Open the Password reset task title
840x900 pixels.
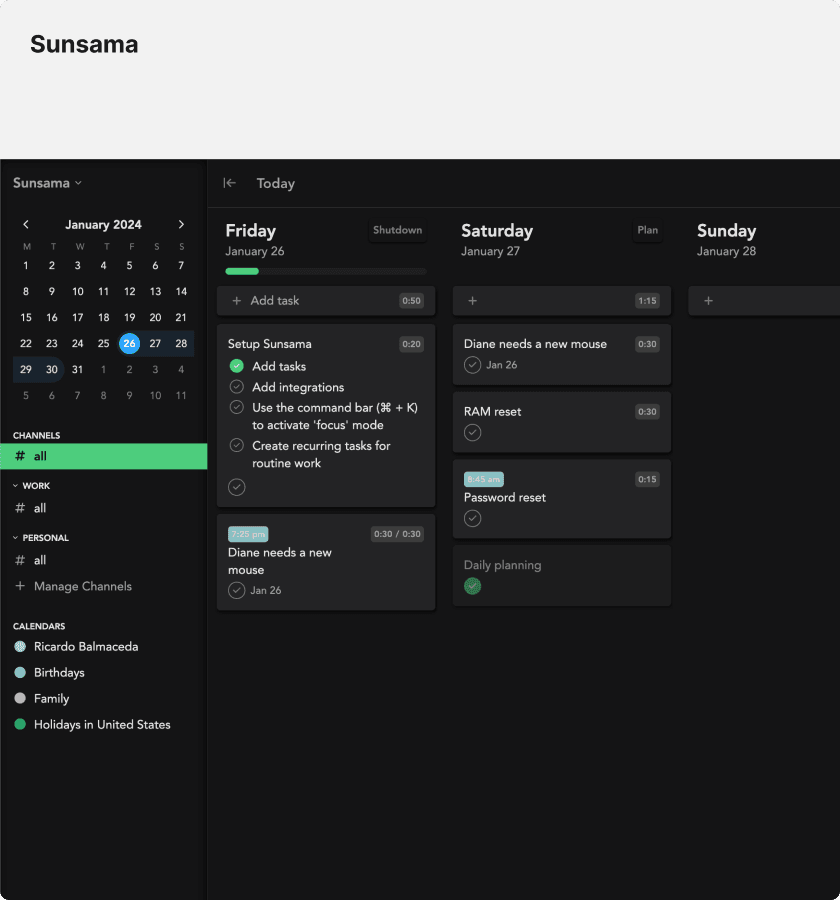coord(505,498)
